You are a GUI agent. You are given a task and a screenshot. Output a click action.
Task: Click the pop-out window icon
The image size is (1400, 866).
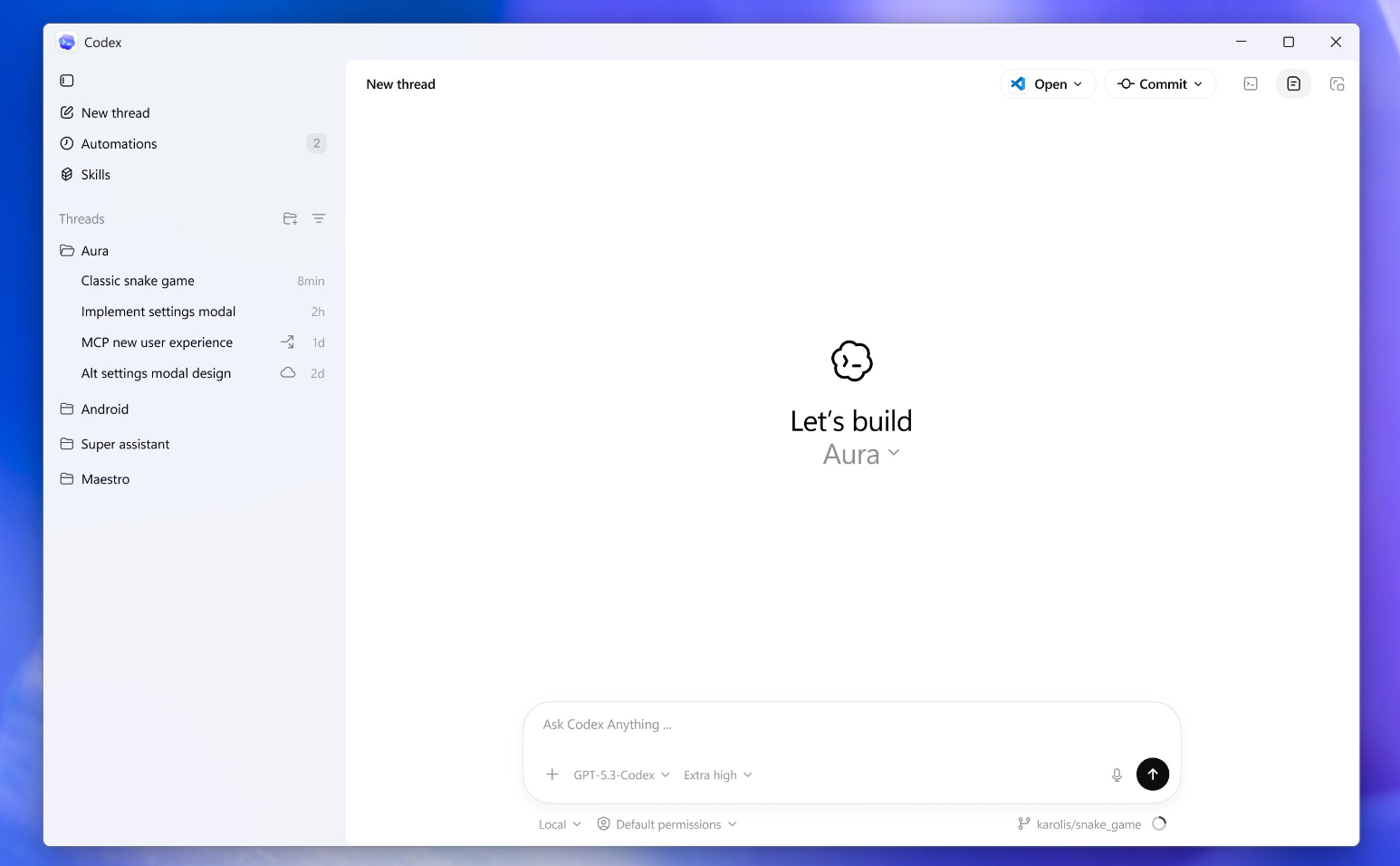[1337, 83]
